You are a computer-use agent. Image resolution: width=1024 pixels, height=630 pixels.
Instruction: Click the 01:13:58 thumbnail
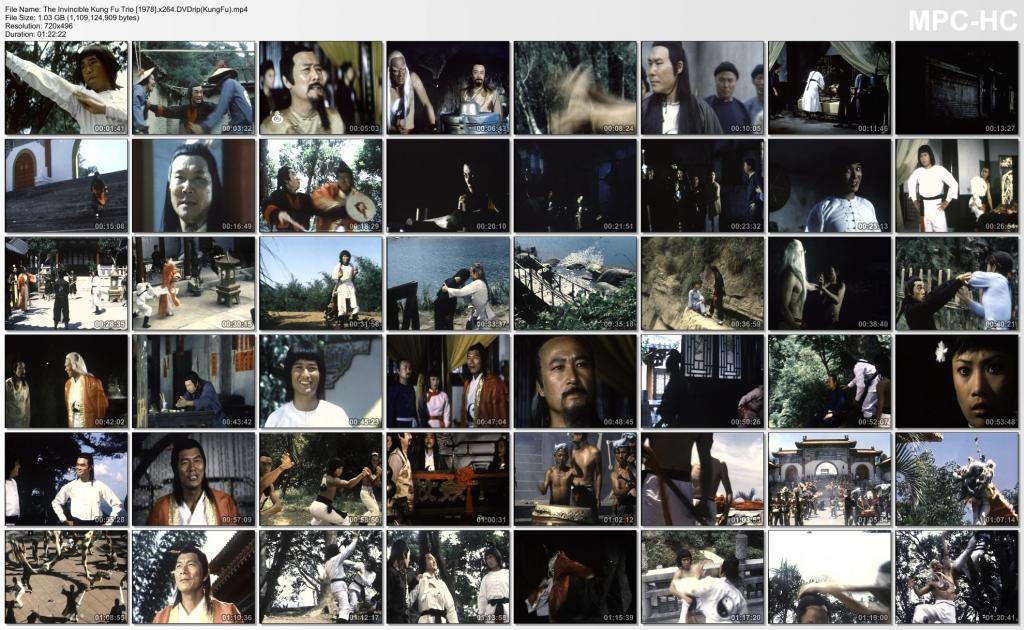(x=448, y=576)
